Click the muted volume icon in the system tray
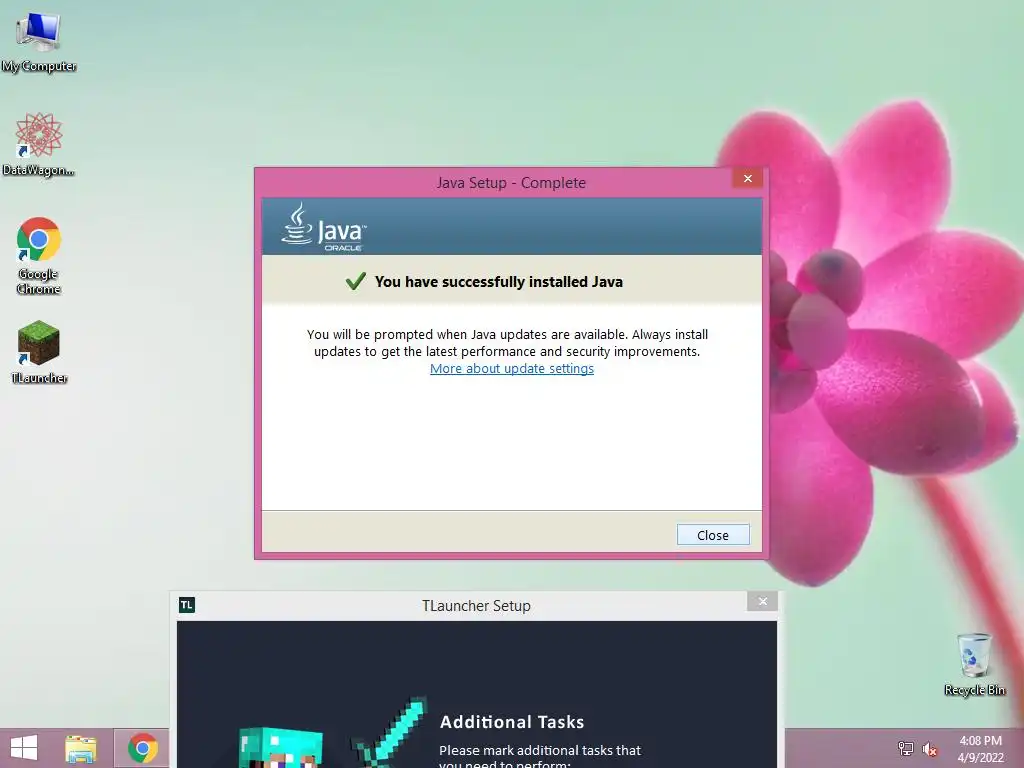1024x768 pixels. tap(930, 749)
